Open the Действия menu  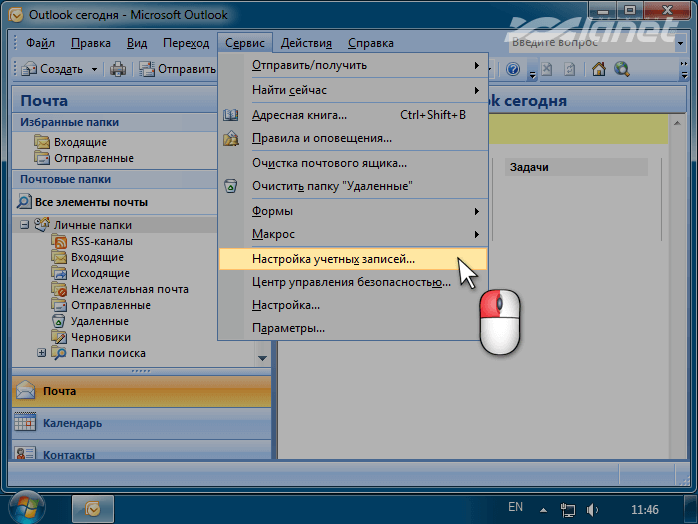pos(305,43)
